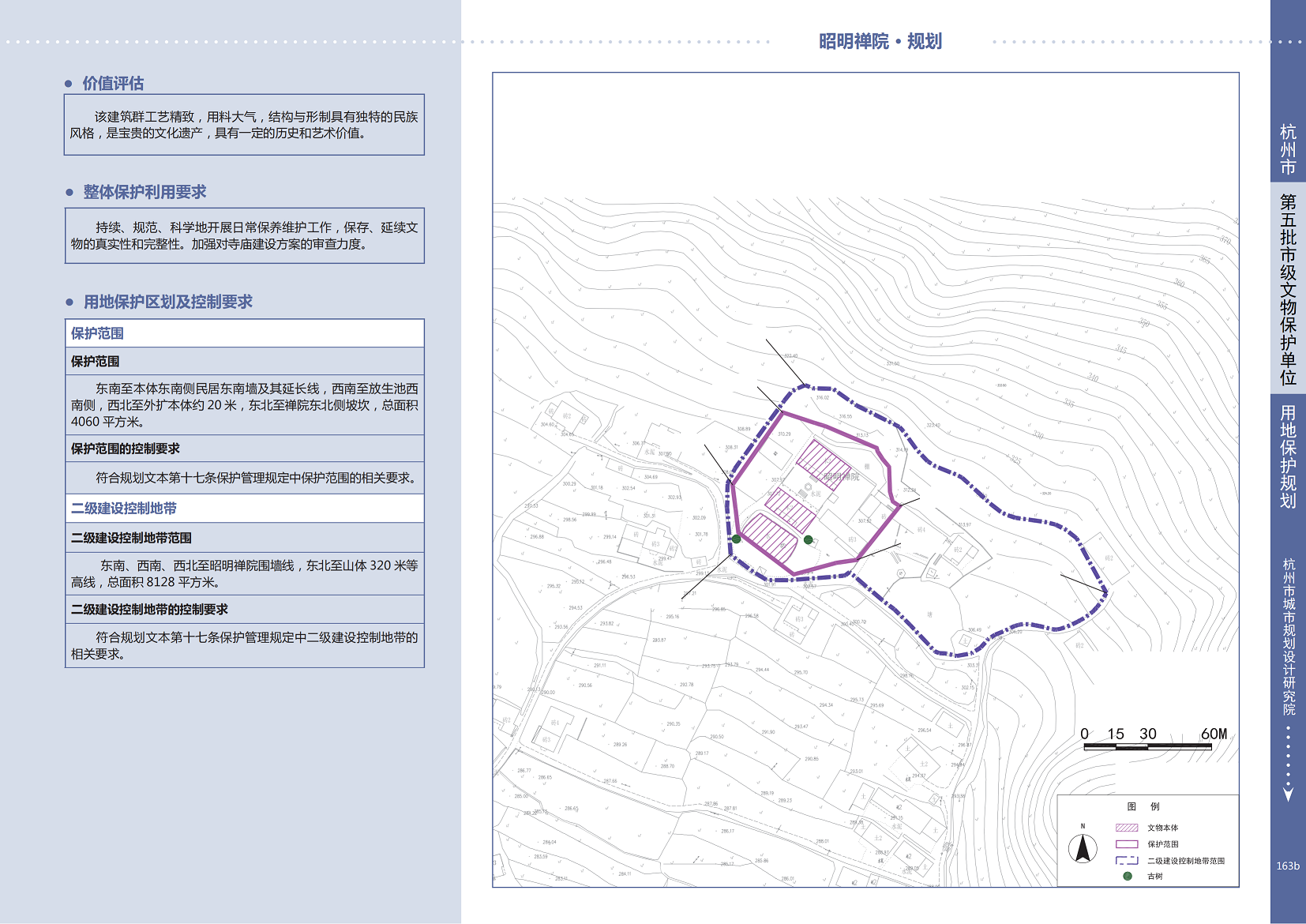1306x924 pixels.
Task: Click the 古树 legend label
Action: click(1155, 876)
